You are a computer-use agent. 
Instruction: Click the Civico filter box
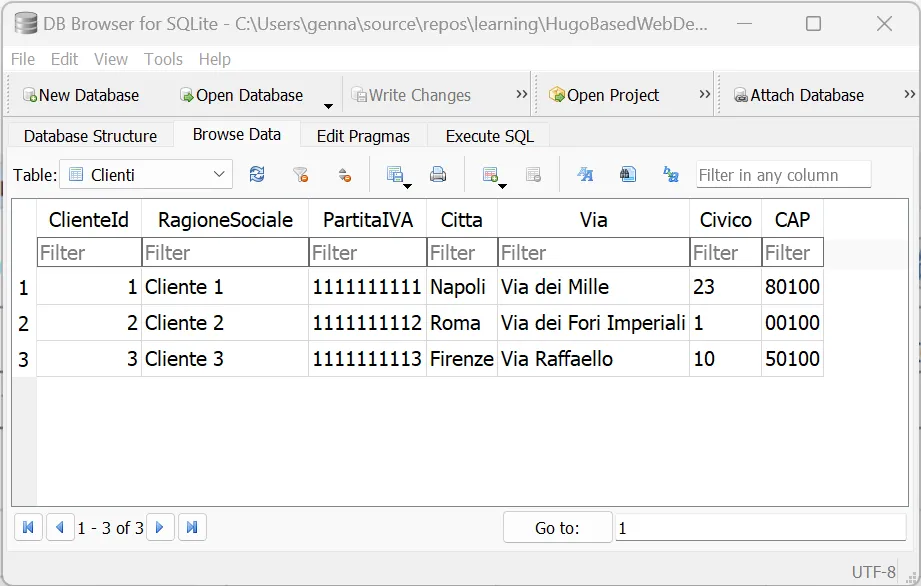(x=725, y=252)
